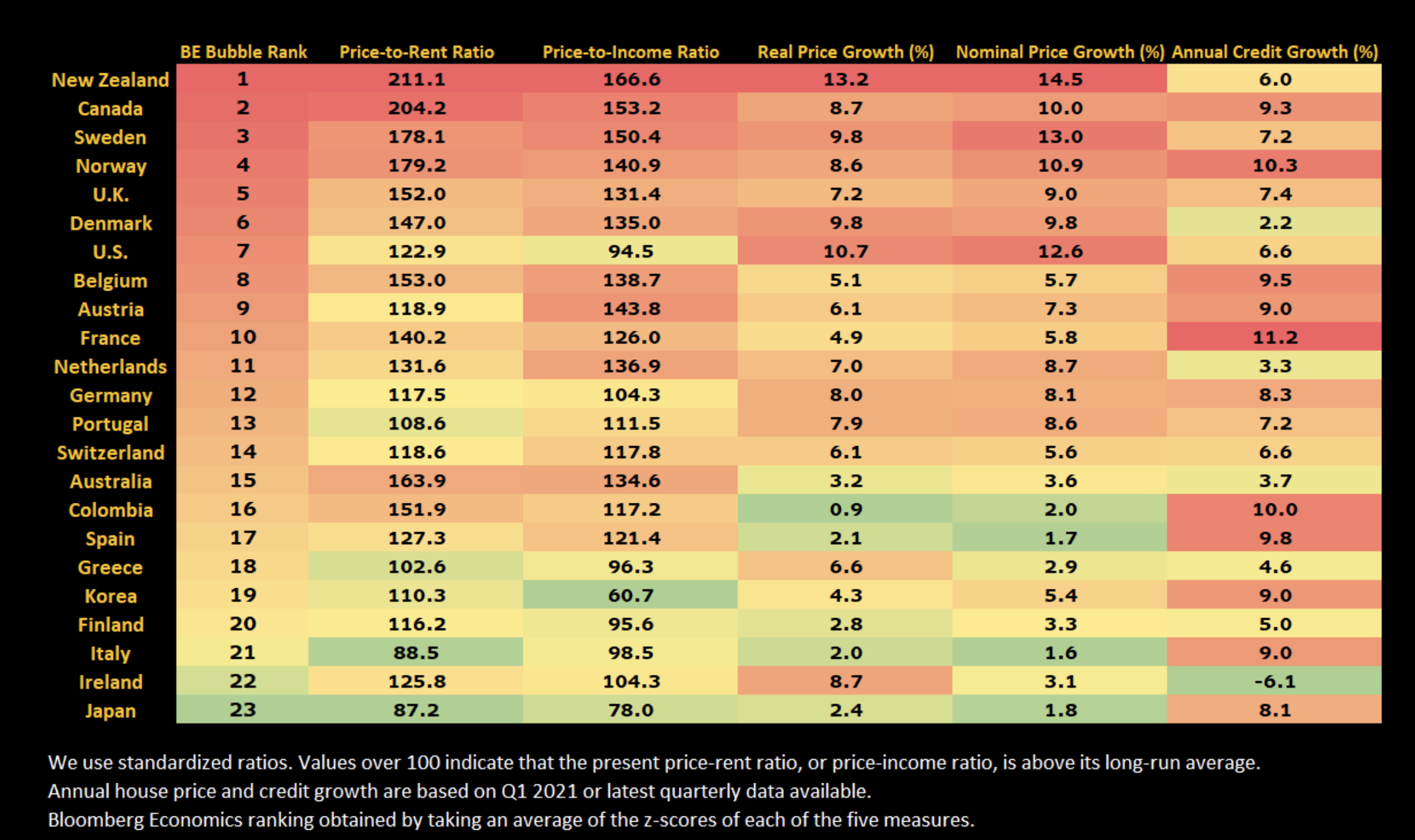Image resolution: width=1415 pixels, height=840 pixels.
Task: Select the U.S. 10.7 real price growth cell
Action: 845,251
